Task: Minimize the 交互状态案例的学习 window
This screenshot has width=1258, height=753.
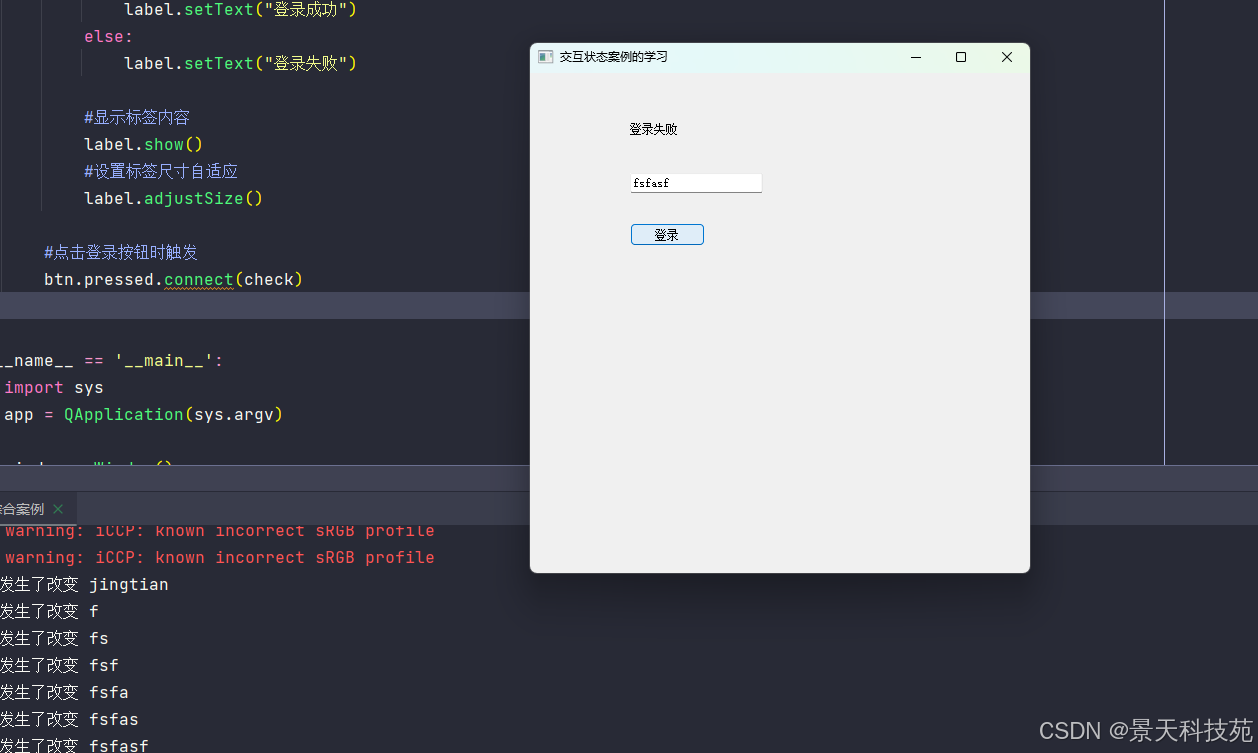Action: coord(915,57)
